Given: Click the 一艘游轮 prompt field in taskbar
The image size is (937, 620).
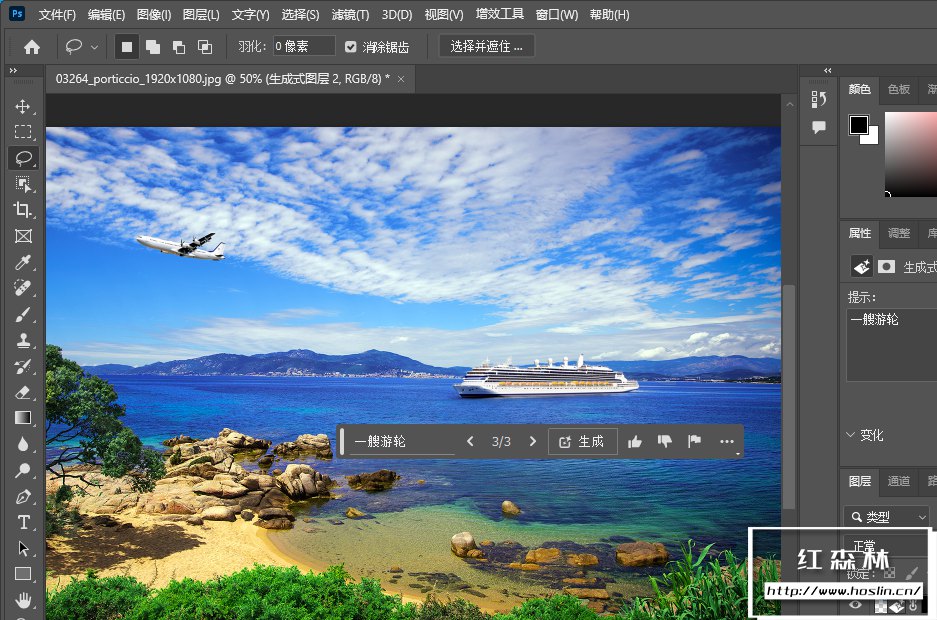Looking at the screenshot, I should pyautogui.click(x=402, y=441).
